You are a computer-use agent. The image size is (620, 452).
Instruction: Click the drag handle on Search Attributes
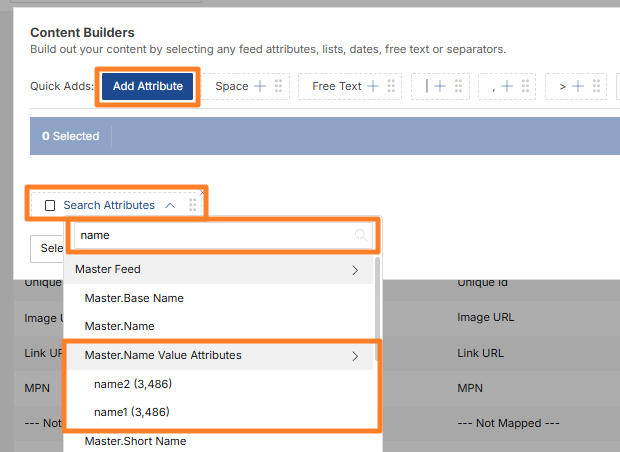click(x=193, y=205)
